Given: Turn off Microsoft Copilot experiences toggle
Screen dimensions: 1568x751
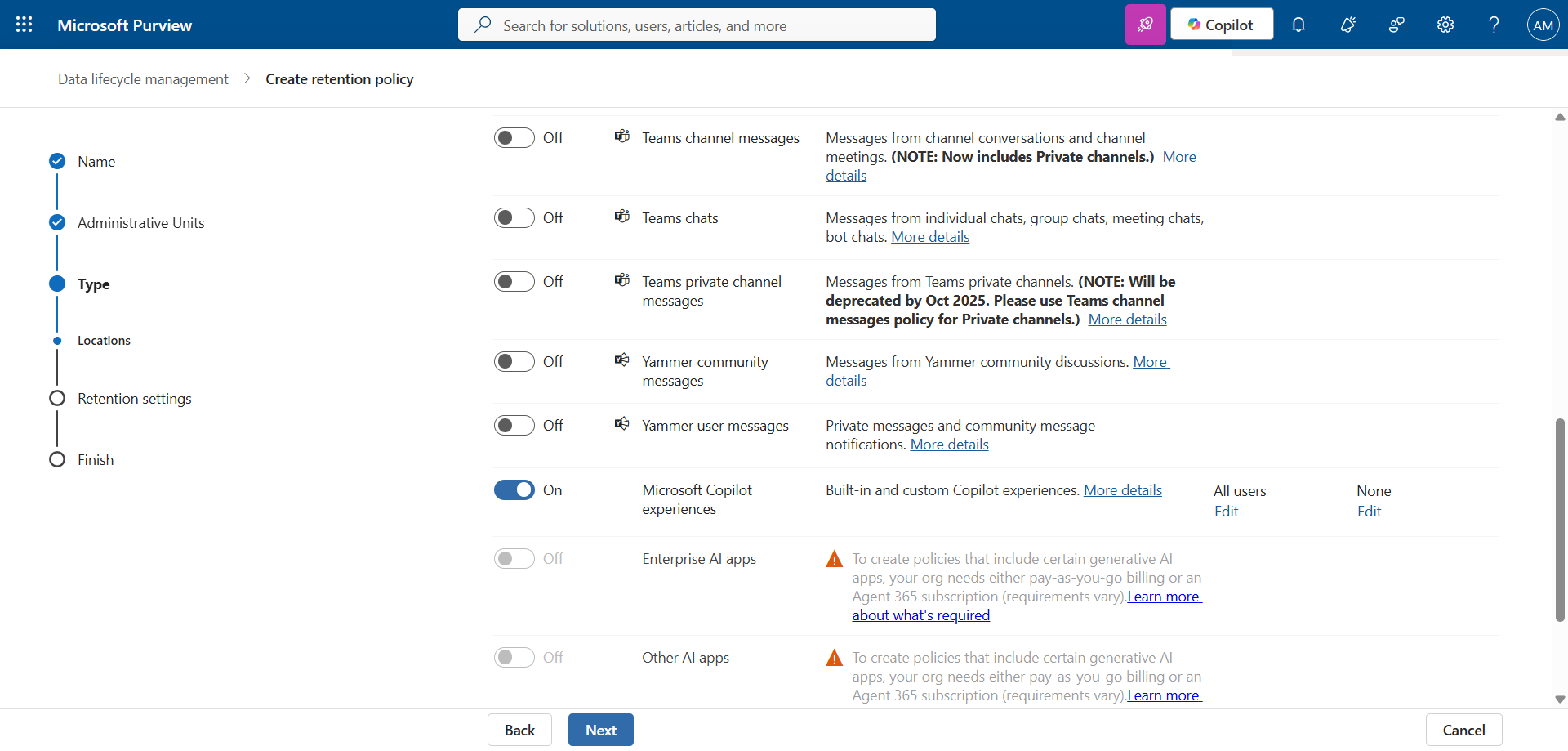Looking at the screenshot, I should click(x=514, y=489).
